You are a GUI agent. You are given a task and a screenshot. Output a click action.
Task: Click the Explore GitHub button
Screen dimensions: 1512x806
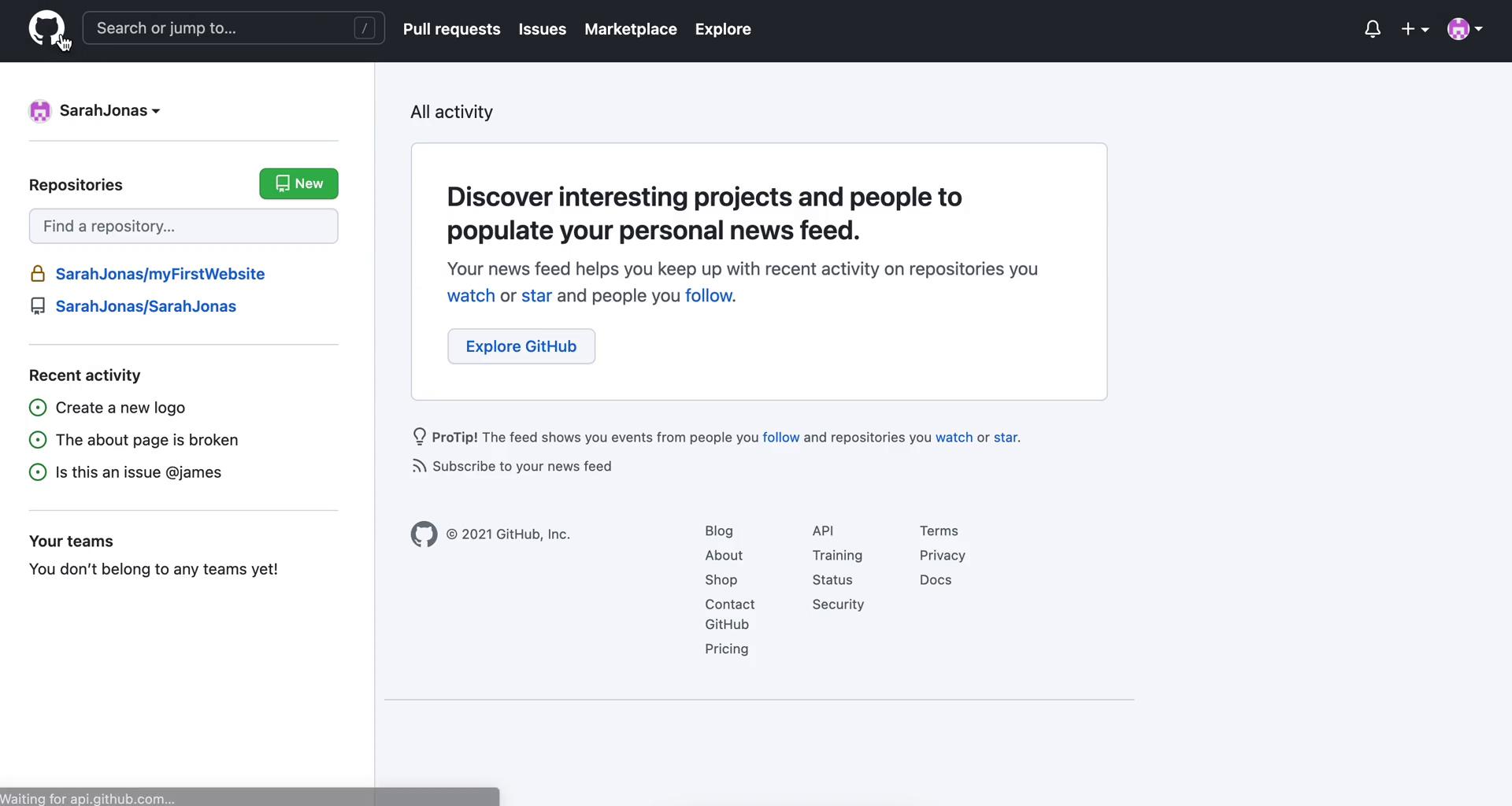[x=521, y=346]
